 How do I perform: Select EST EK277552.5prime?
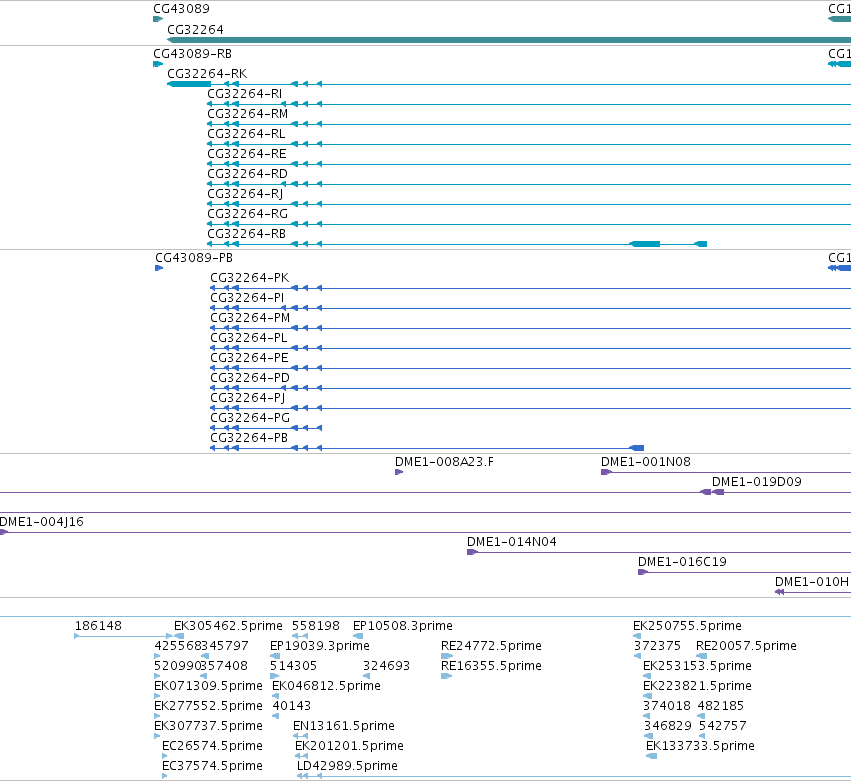pyautogui.click(x=208, y=706)
